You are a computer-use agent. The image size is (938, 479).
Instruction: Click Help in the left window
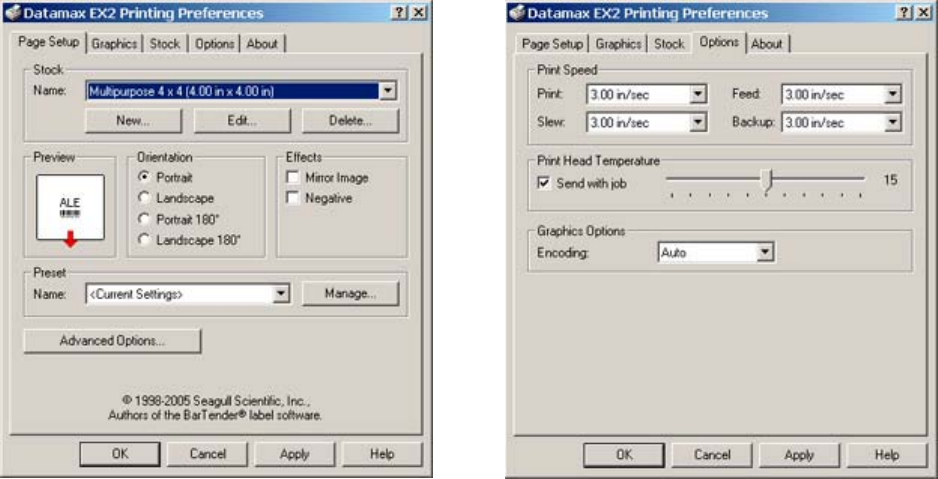(x=382, y=454)
